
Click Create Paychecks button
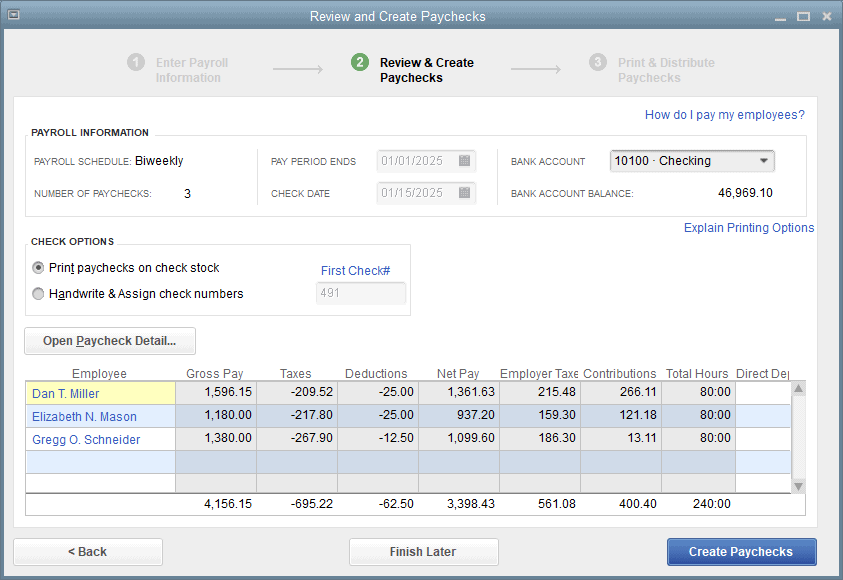coord(741,552)
